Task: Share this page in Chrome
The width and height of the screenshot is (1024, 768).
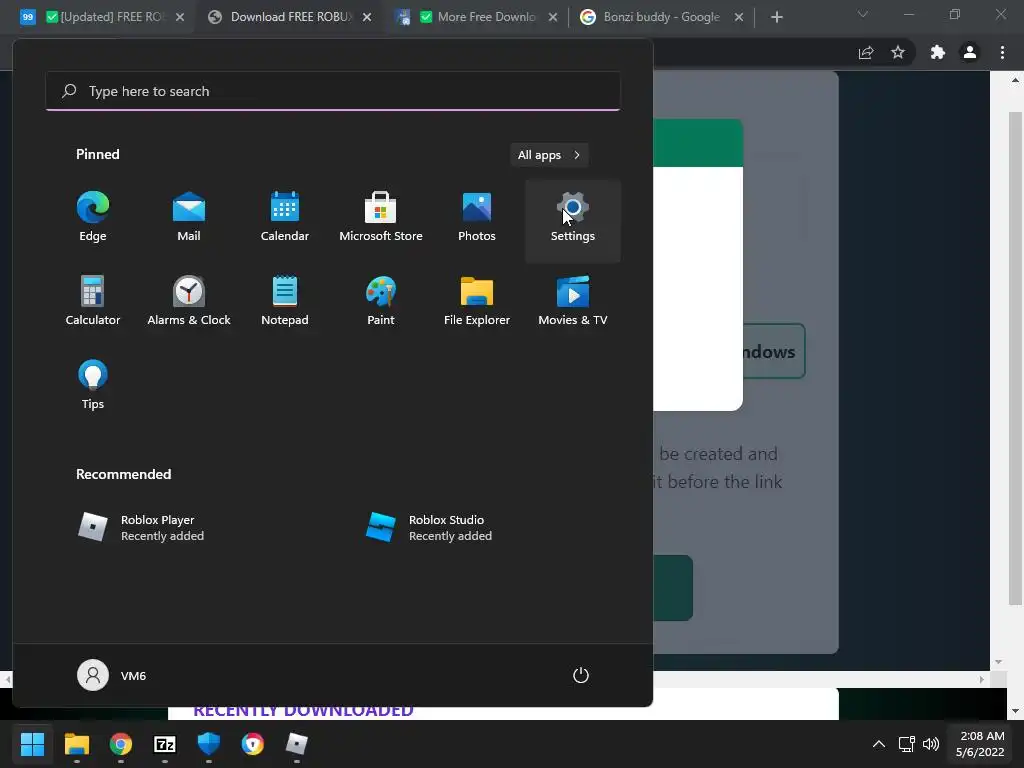Action: pyautogui.click(x=866, y=53)
